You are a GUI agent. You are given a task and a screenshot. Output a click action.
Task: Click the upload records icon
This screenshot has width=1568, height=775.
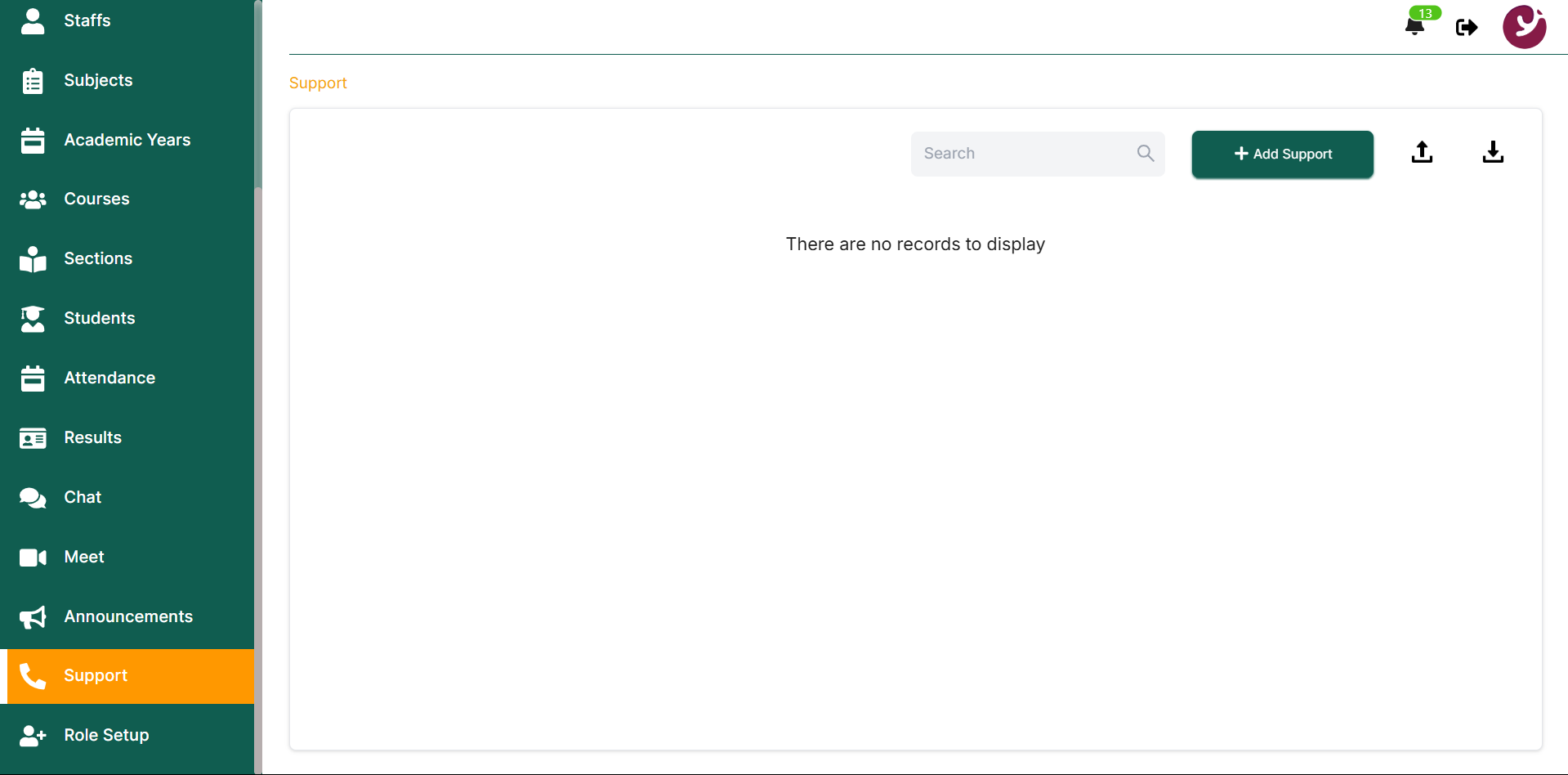click(1422, 152)
